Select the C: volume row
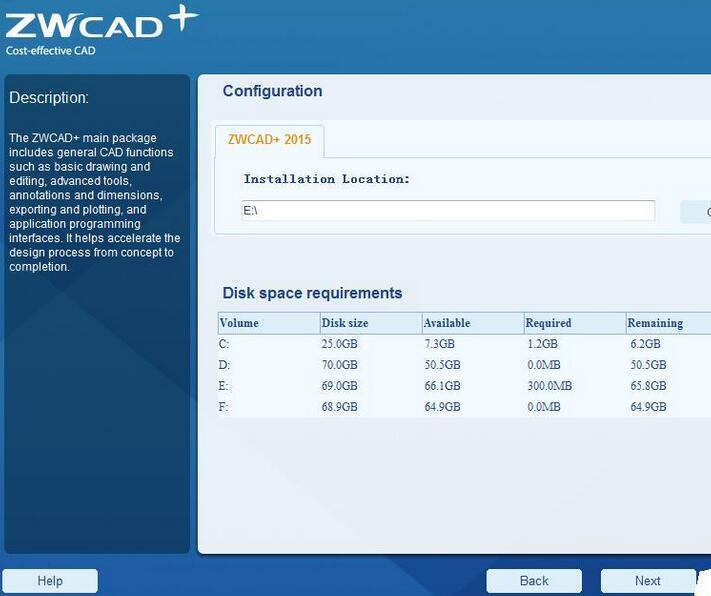 (x=464, y=344)
